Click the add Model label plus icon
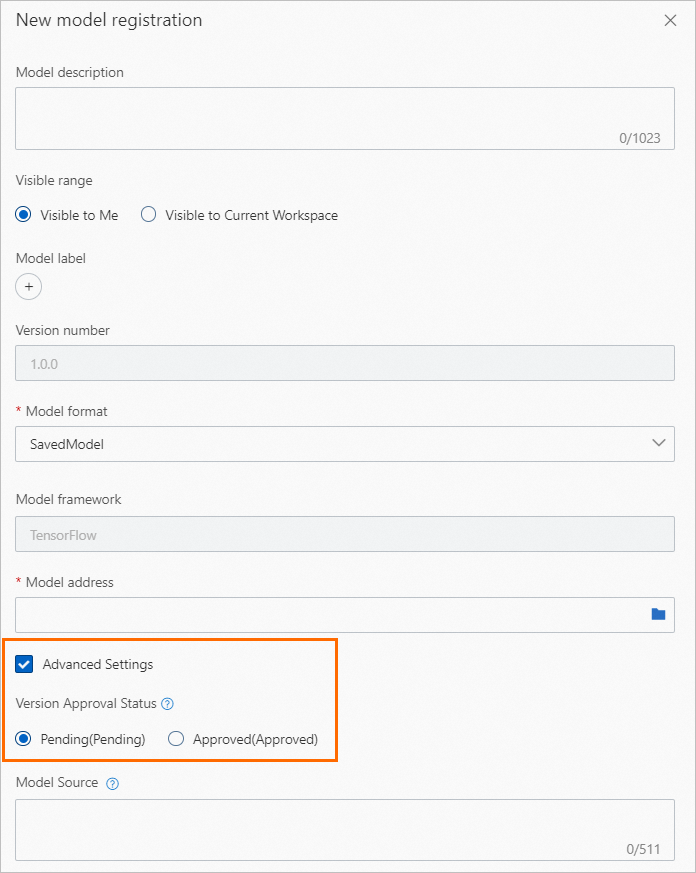 pos(29,287)
